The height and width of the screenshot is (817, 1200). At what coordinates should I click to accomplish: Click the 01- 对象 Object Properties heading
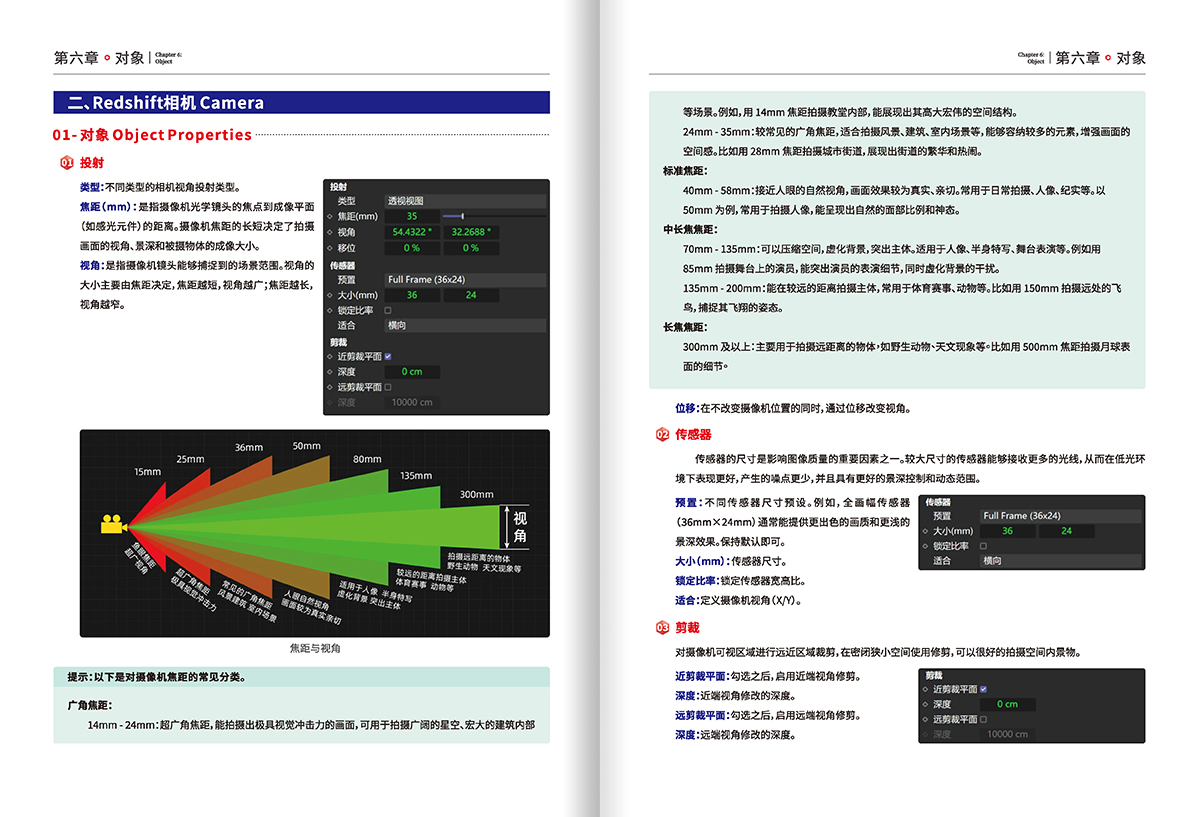pyautogui.click(x=152, y=135)
